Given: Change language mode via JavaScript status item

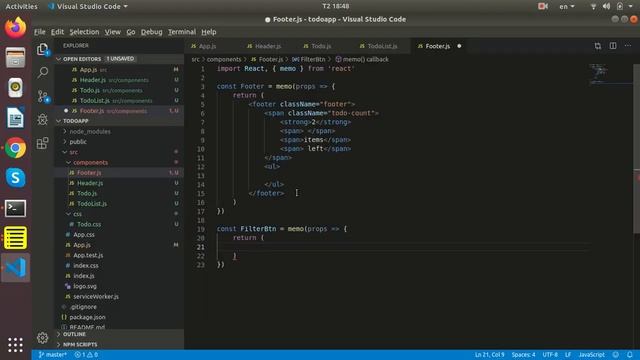Looking at the screenshot, I should (591, 355).
